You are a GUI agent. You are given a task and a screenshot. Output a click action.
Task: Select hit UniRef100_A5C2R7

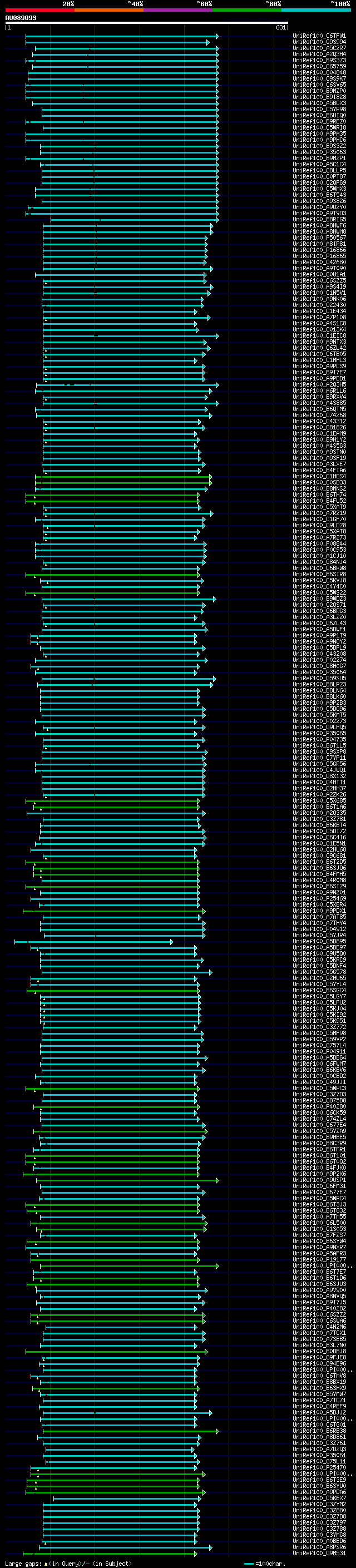click(319, 48)
